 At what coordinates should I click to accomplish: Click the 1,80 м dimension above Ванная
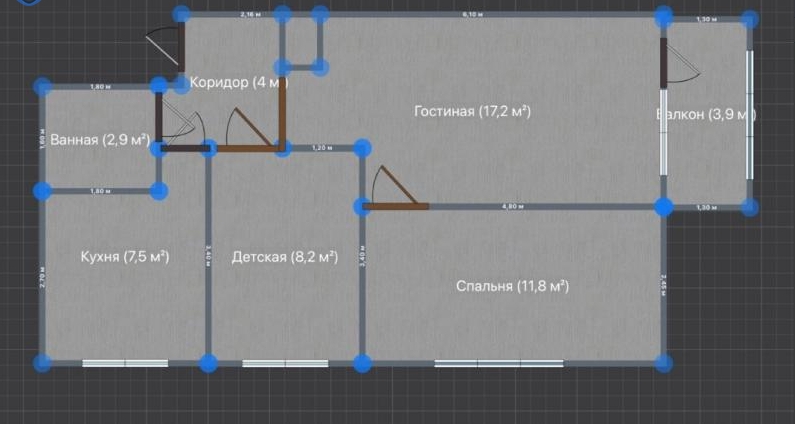pos(100,87)
